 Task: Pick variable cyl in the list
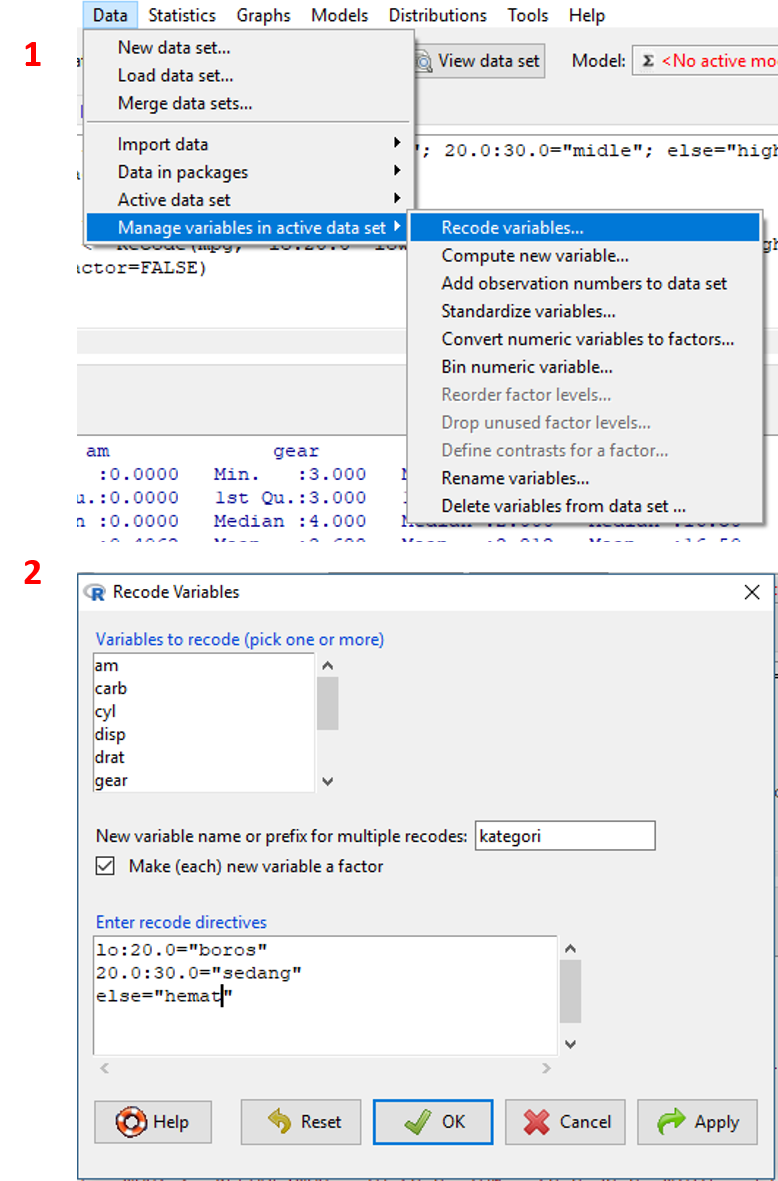tap(203, 711)
